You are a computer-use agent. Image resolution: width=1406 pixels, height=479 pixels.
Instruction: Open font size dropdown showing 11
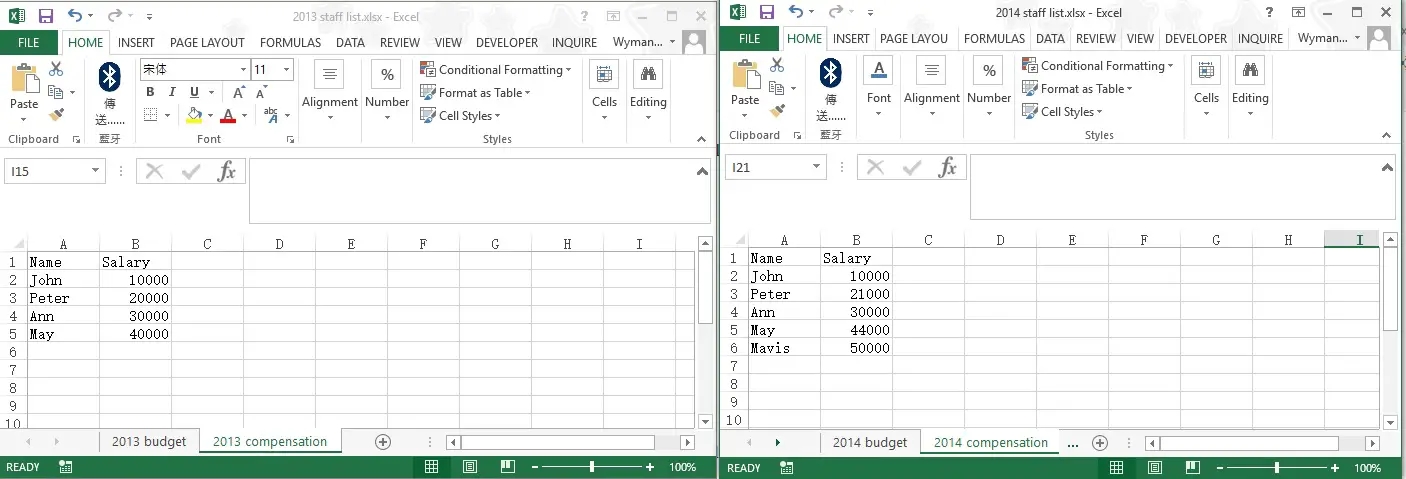[286, 70]
